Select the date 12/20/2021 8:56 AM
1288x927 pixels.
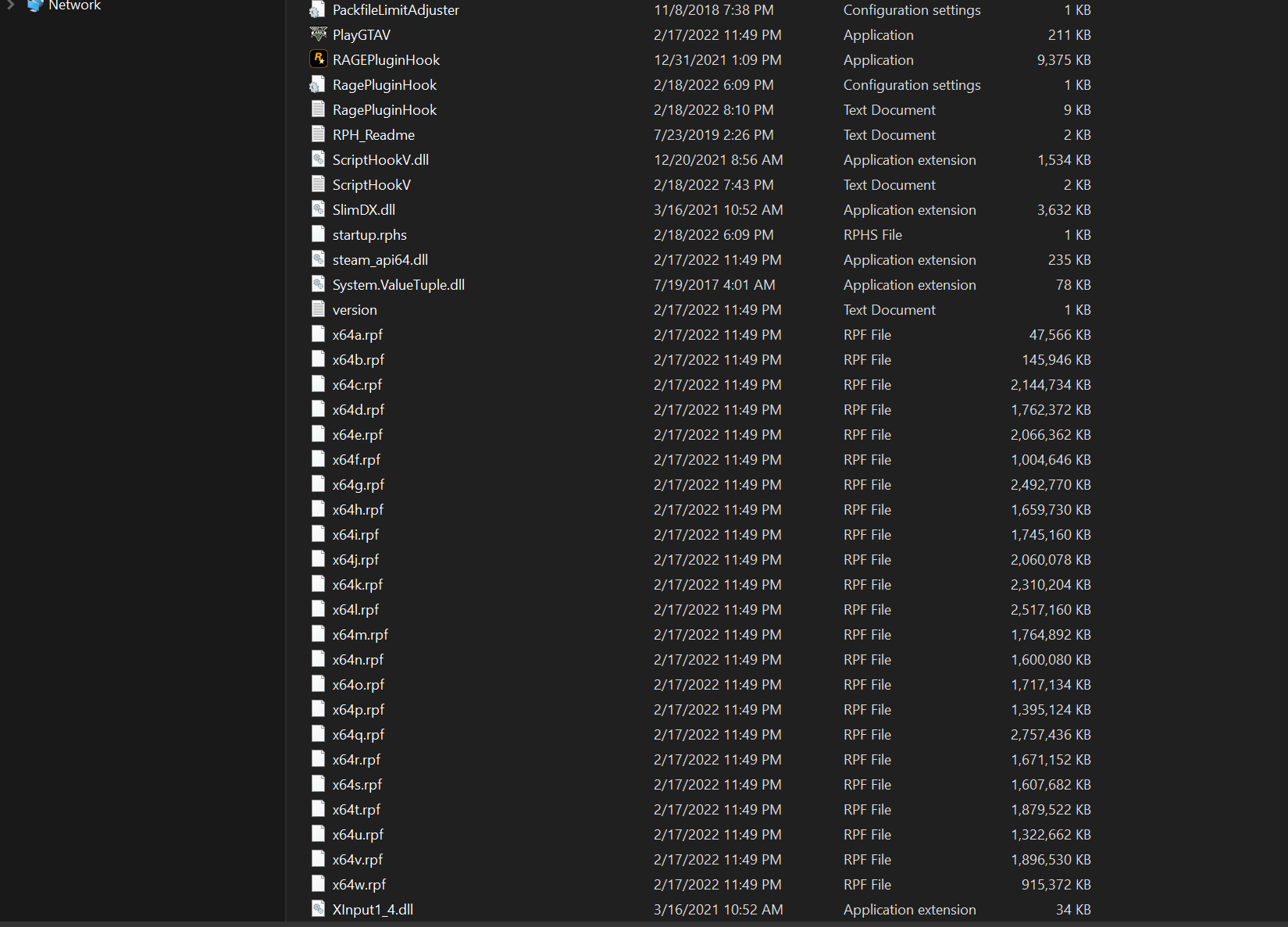(x=719, y=160)
